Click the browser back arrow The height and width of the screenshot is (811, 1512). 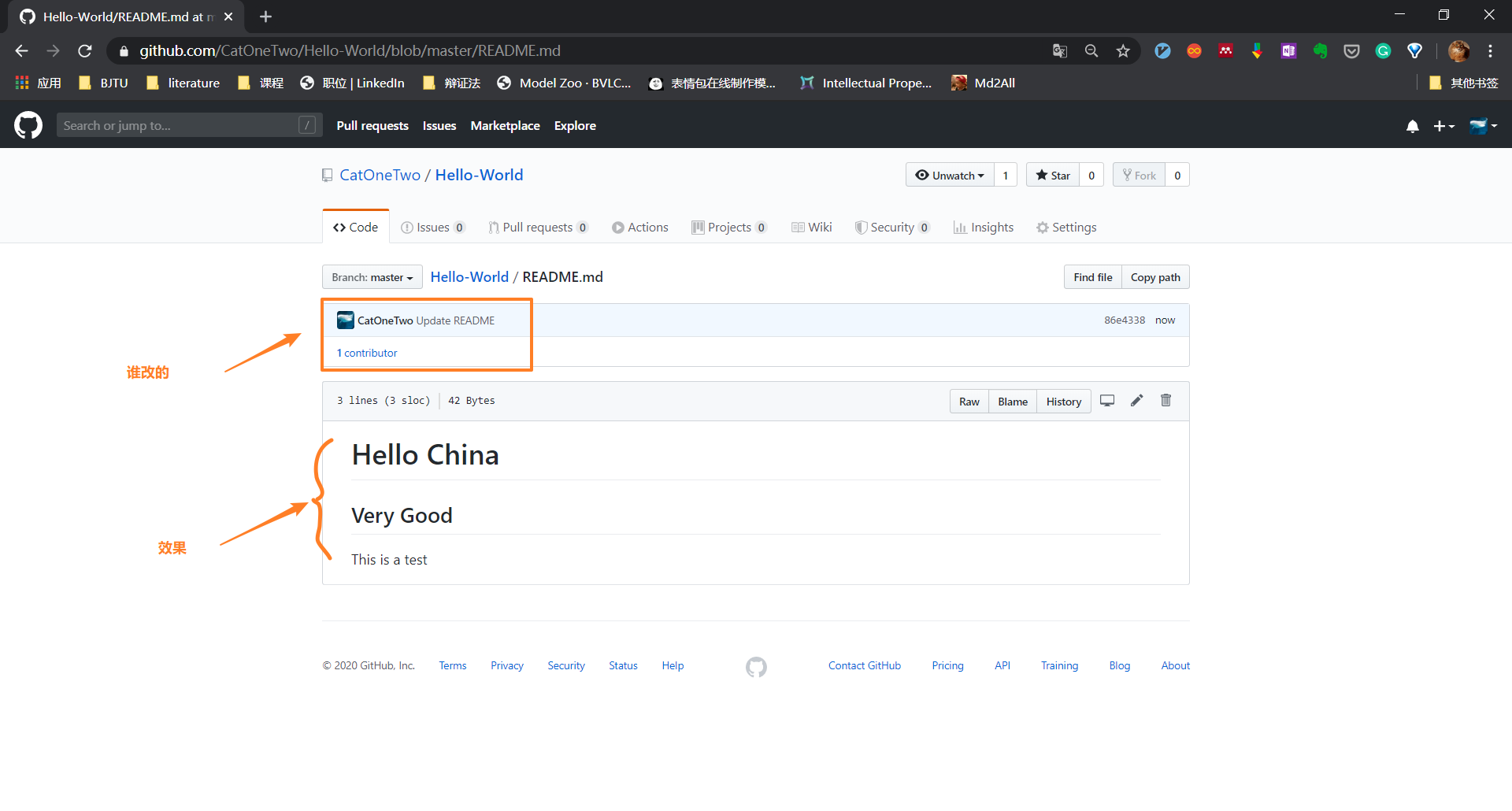[21, 51]
